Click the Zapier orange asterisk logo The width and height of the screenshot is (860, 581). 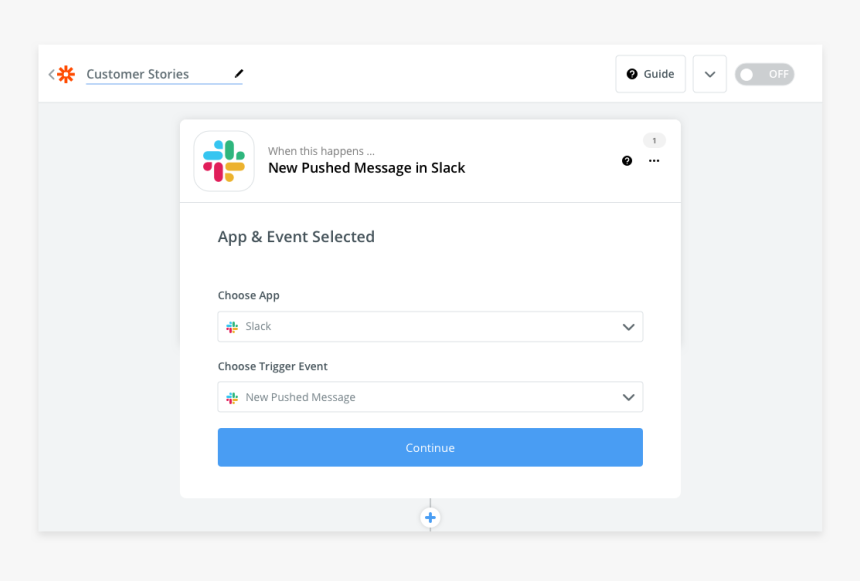coord(66,74)
